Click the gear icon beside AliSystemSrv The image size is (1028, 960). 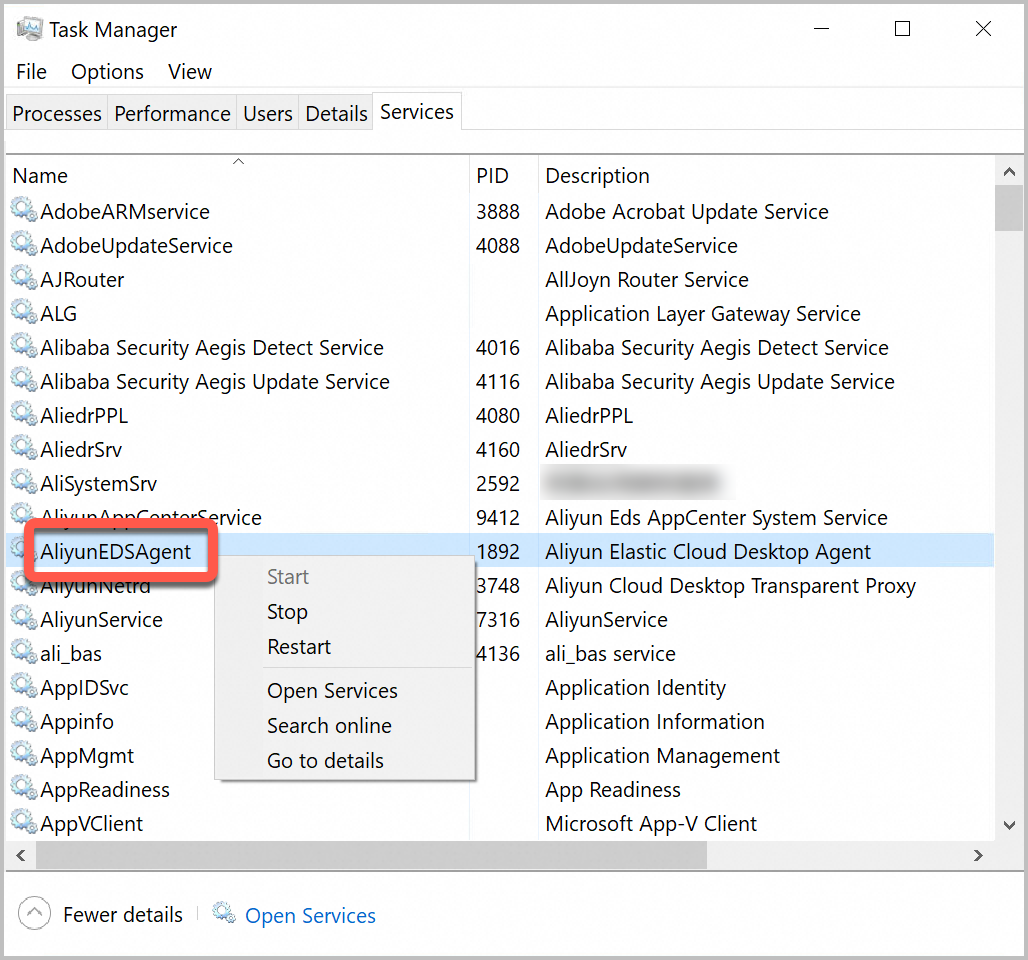24,483
